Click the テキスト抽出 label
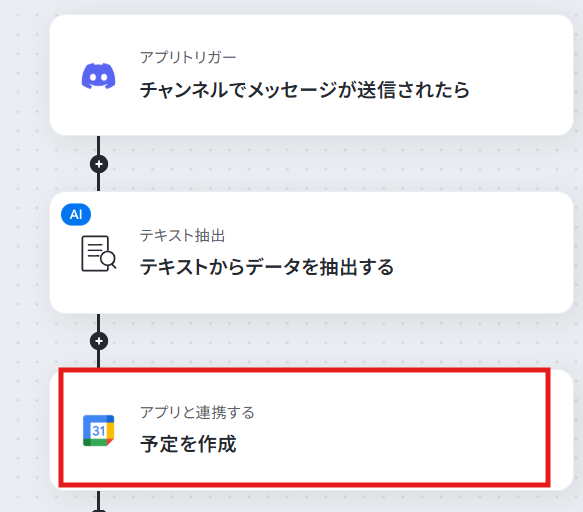 point(183,235)
